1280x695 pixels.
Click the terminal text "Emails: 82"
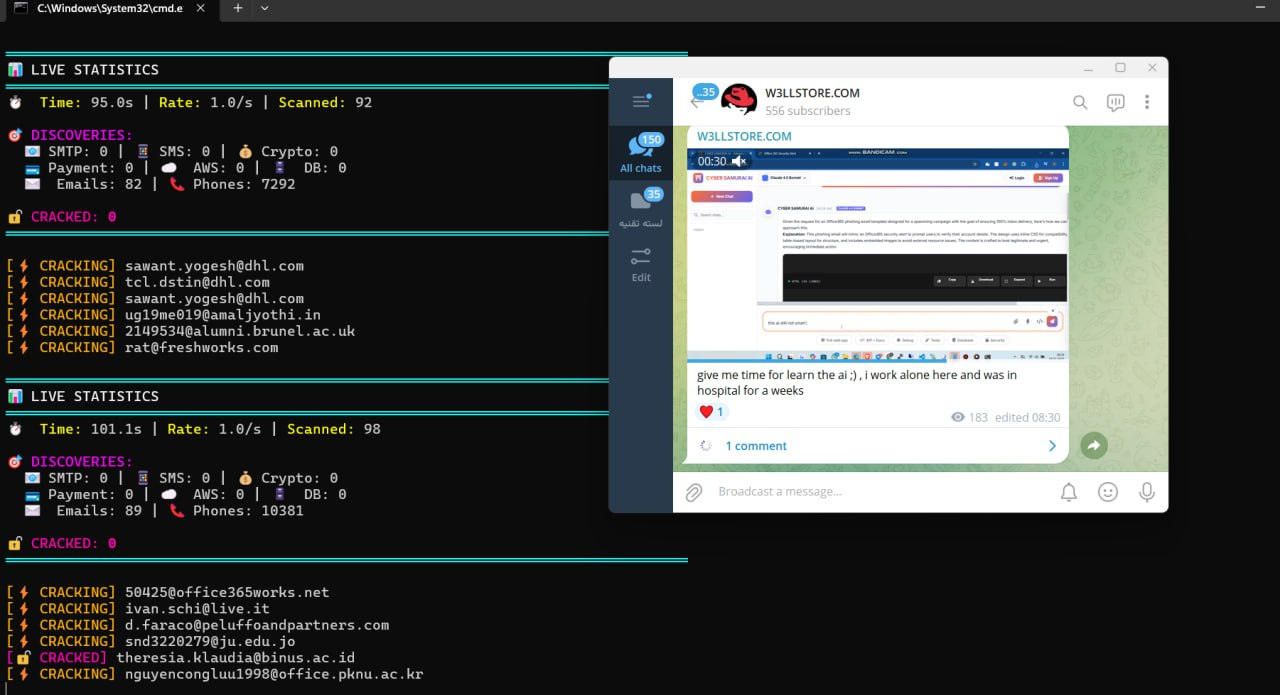(99, 184)
